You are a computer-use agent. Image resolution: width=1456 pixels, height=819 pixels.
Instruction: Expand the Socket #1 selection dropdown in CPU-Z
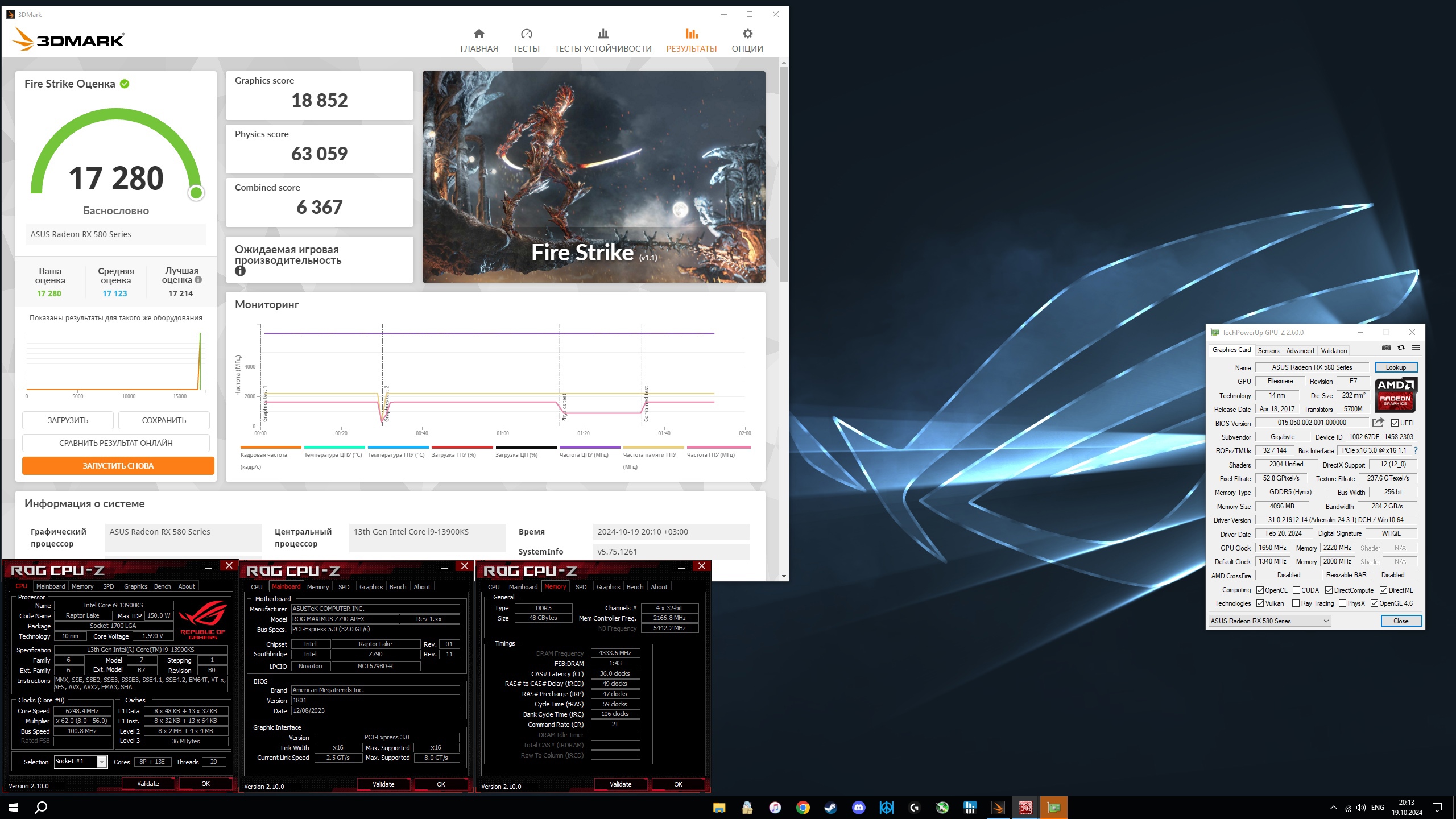pyautogui.click(x=102, y=762)
